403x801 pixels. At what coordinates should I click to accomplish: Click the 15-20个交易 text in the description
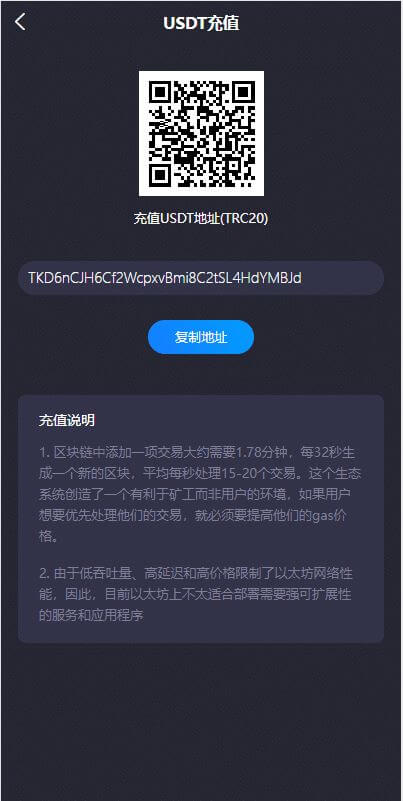click(260, 474)
